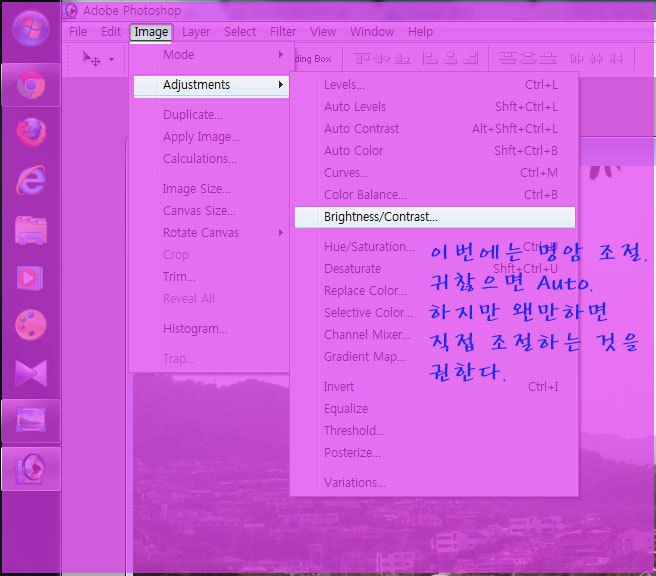Click the Align left edges icon

tap(430, 58)
